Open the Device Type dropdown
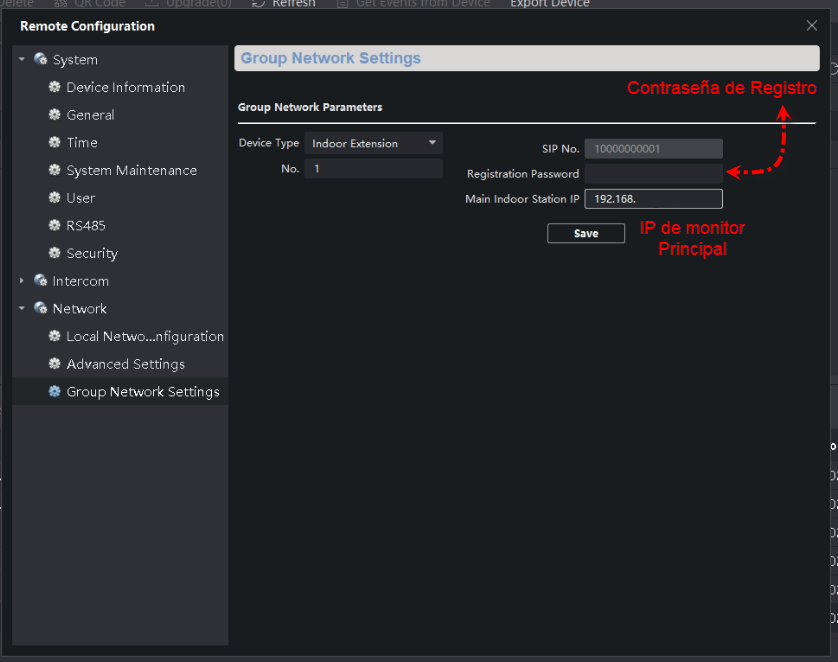Screen dimensions: 838x662 (374, 143)
